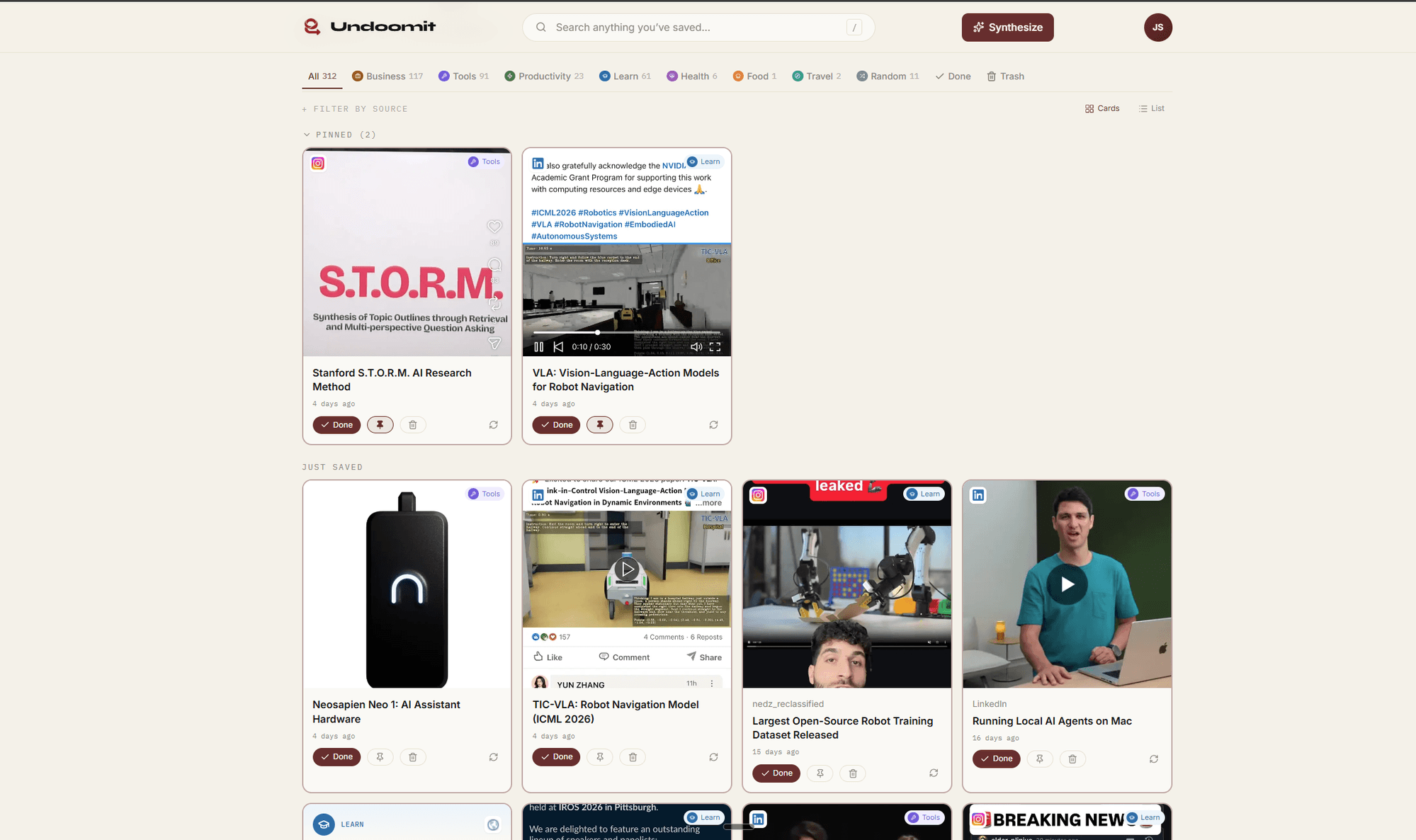
Task: Enter fullscreen on the VLA video
Action: (x=715, y=347)
